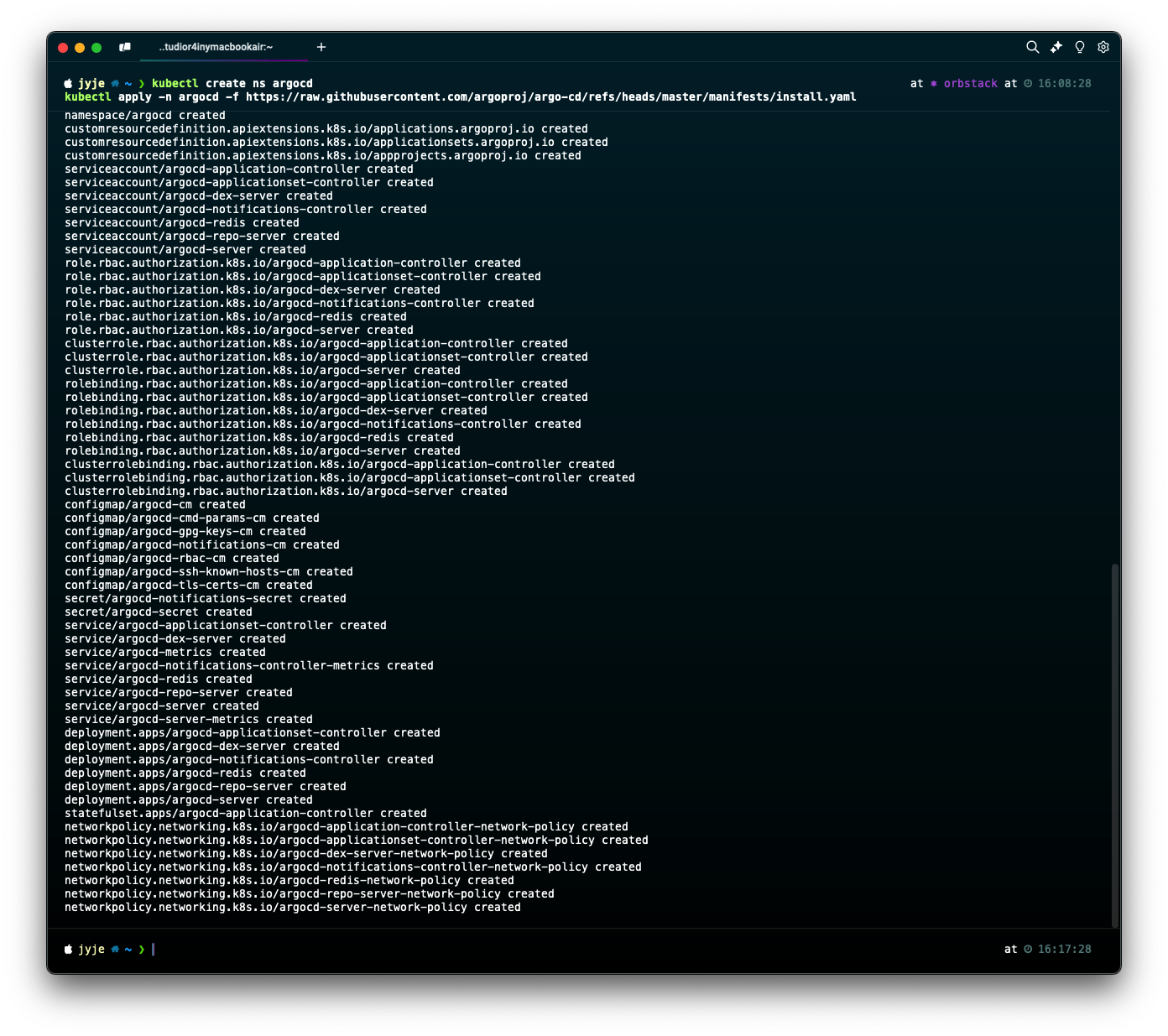Click the terminal scrollbar thumb

pos(1114,745)
